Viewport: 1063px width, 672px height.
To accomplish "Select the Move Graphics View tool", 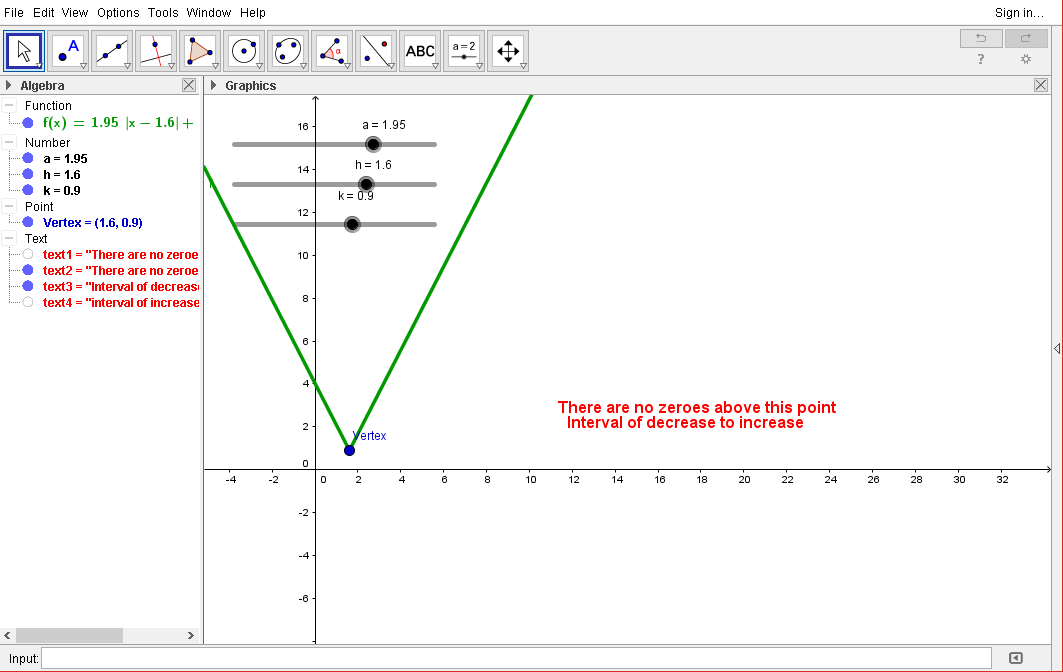I will point(508,51).
